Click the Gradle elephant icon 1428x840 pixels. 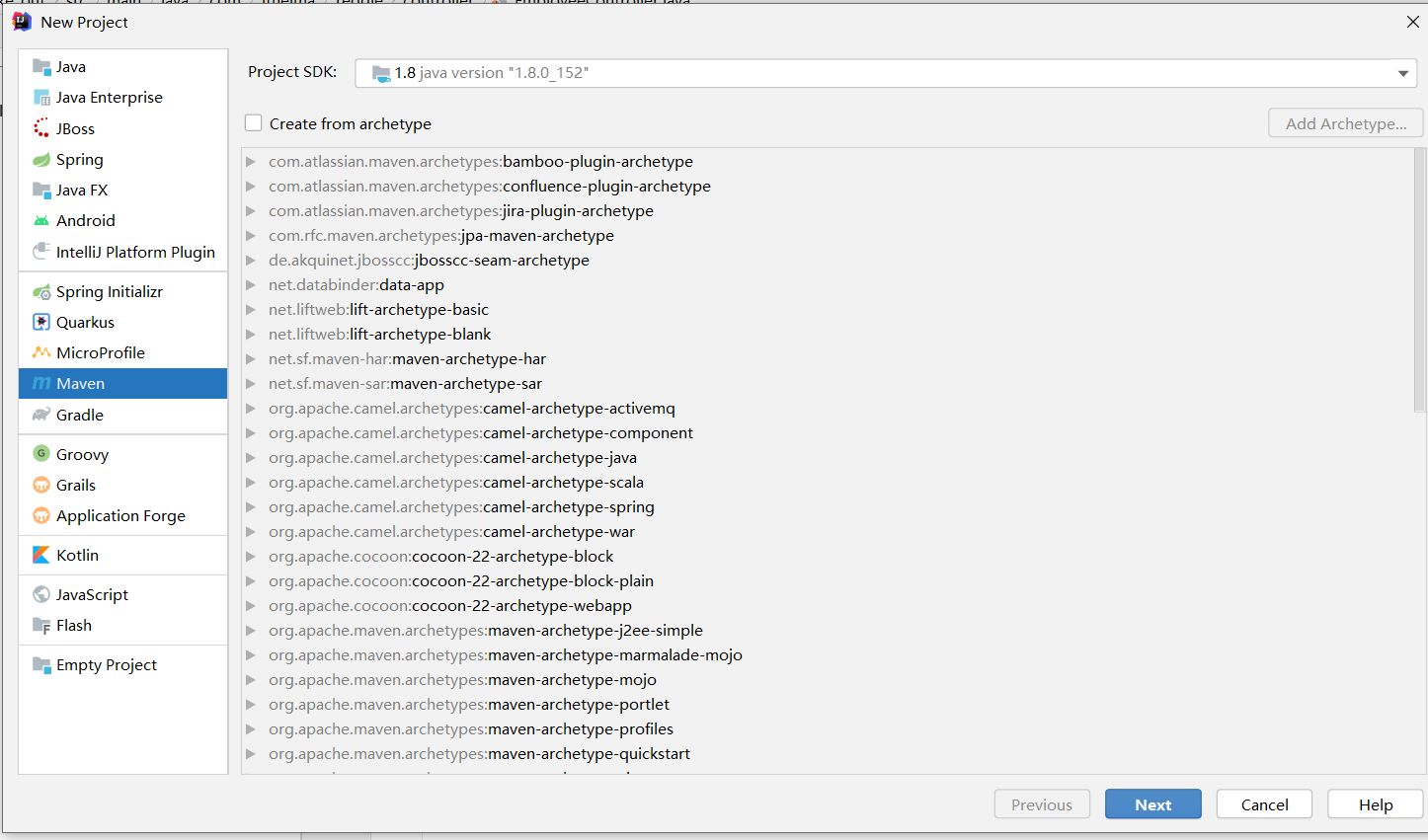[41, 416]
